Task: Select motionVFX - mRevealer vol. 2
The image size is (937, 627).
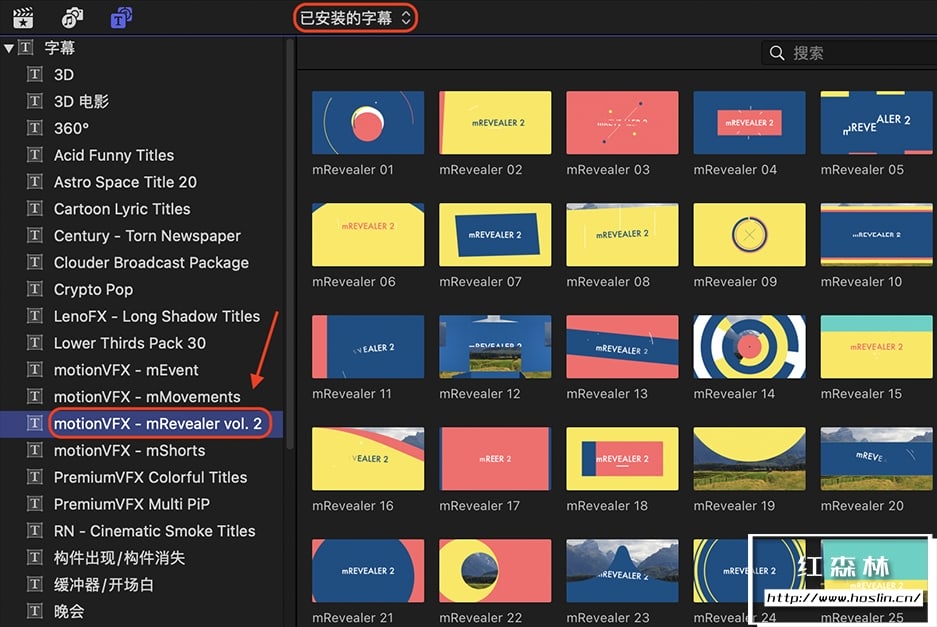Action: click(158, 424)
